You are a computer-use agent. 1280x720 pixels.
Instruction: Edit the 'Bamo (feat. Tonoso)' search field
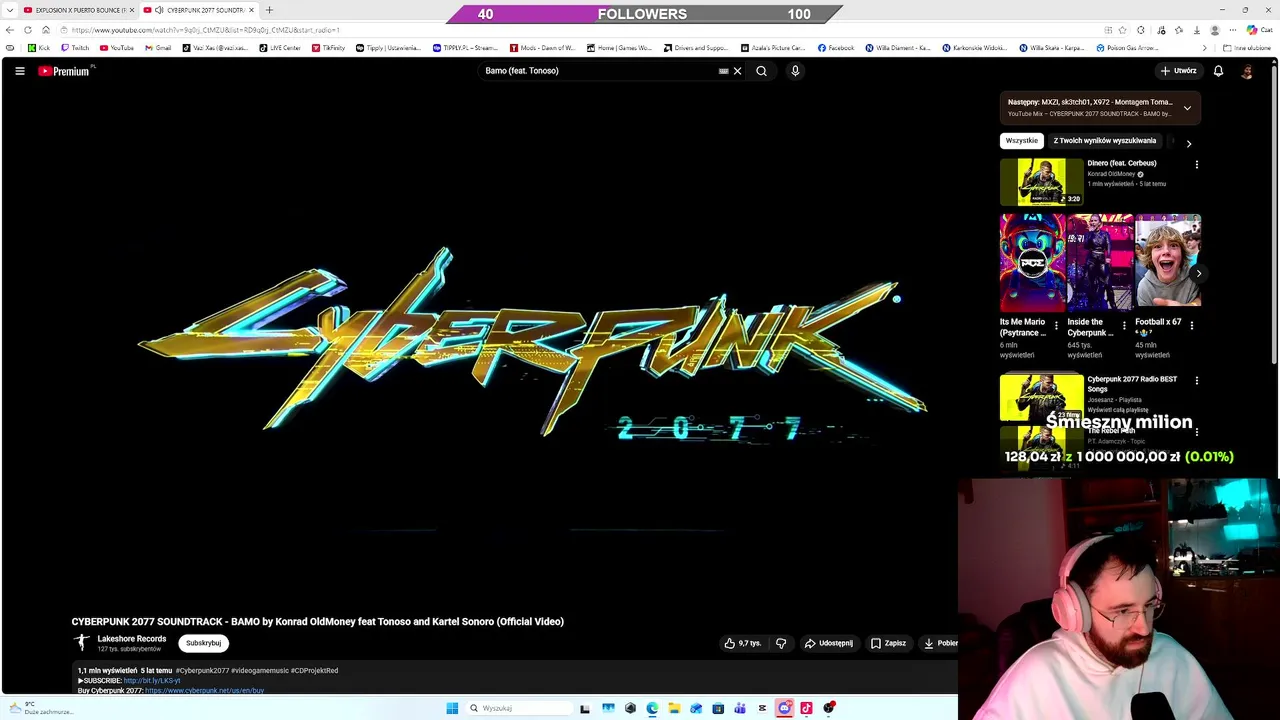[598, 71]
